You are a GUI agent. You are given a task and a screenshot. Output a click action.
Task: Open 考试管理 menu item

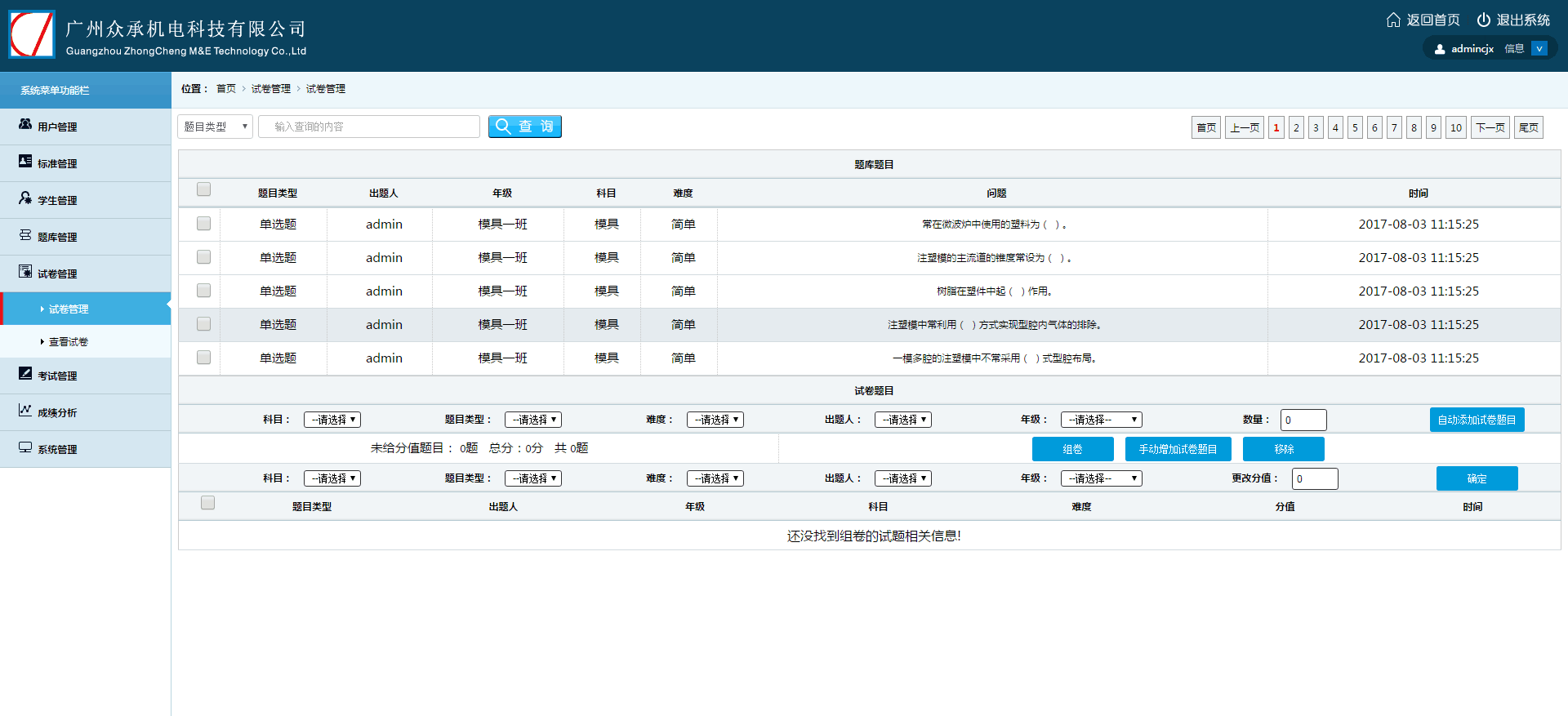(86, 376)
